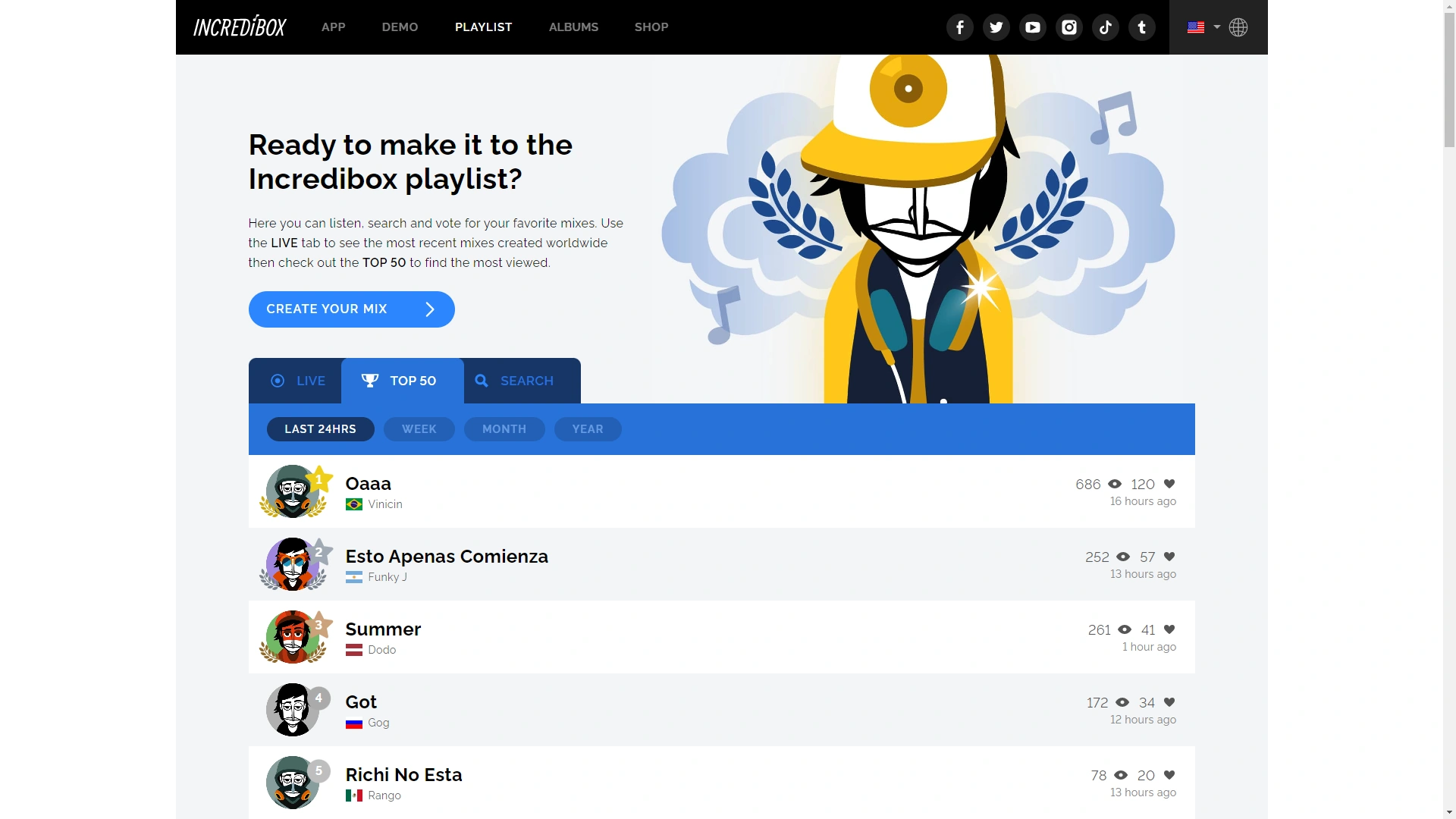Open the Tumblr icon in header
Image resolution: width=1456 pixels, height=819 pixels.
pos(1141,27)
